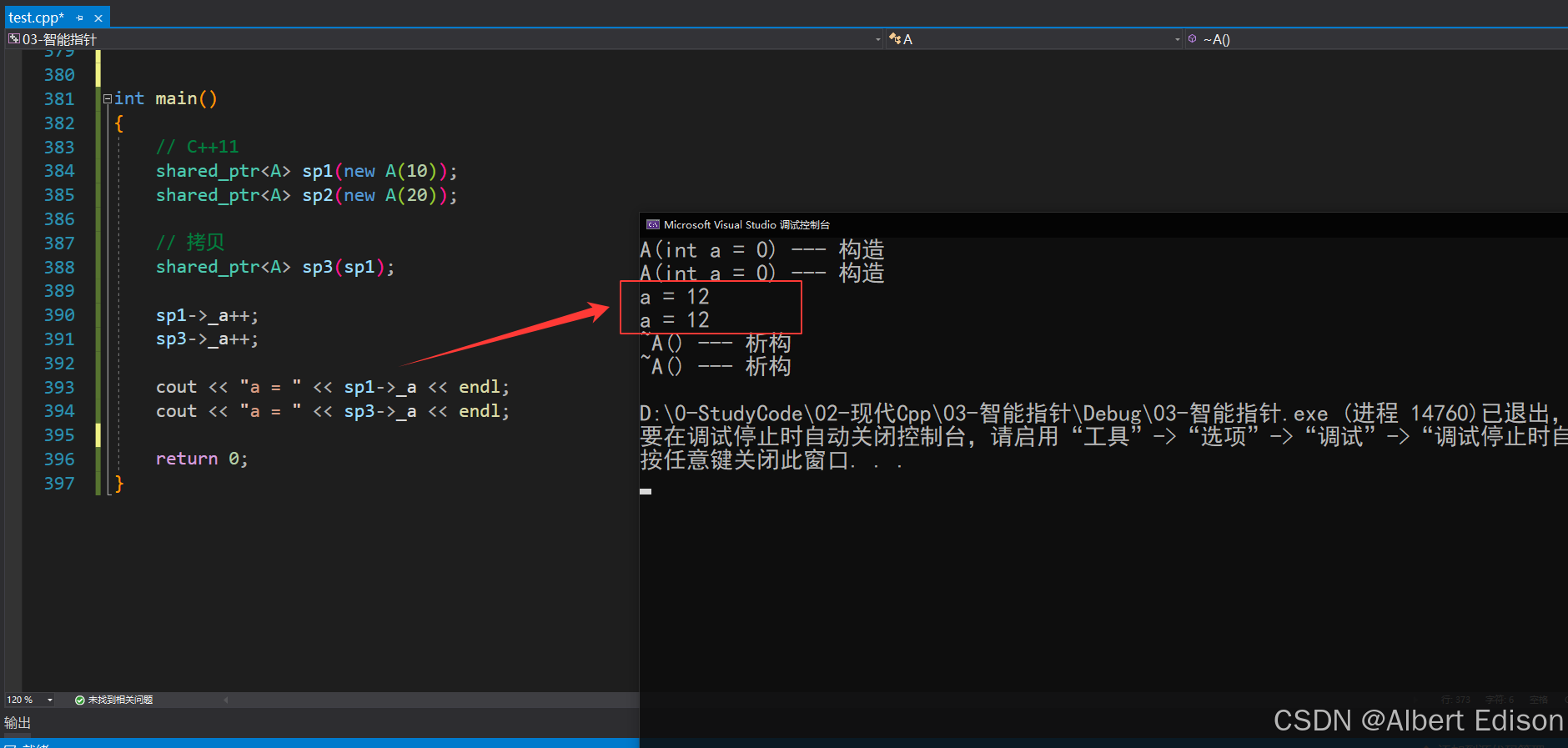The height and width of the screenshot is (748, 1568).
Task: Click the class icon next to A
Action: pyautogui.click(x=895, y=39)
